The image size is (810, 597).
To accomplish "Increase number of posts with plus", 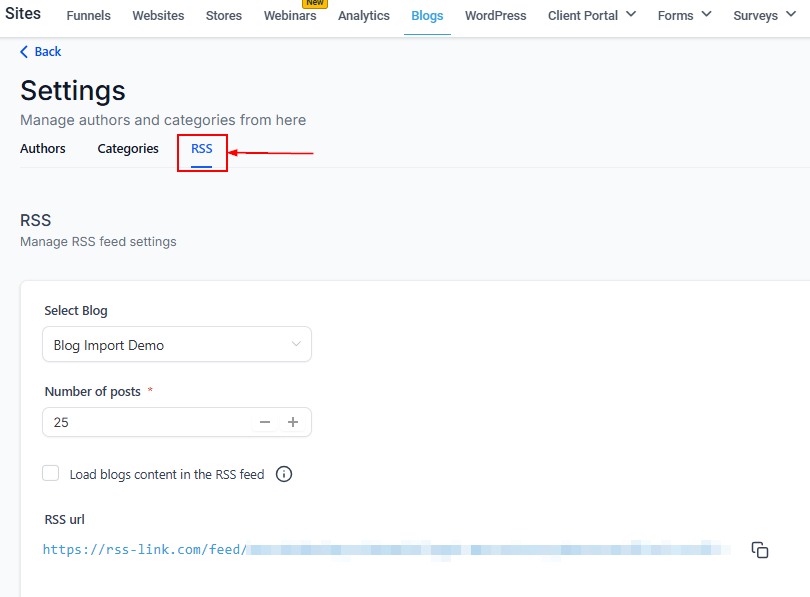I will 293,422.
